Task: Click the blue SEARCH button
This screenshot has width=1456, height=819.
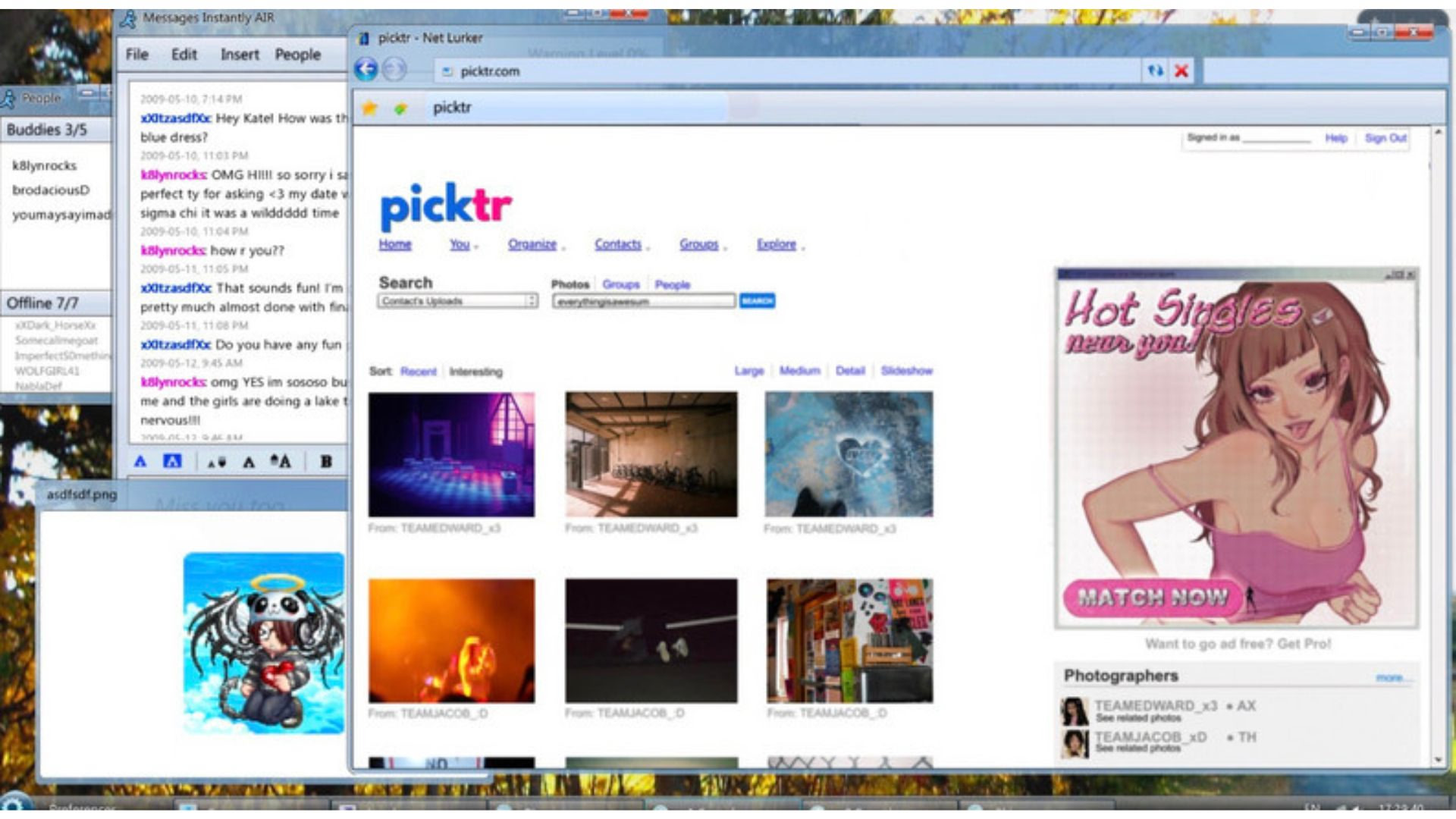Action: [757, 301]
